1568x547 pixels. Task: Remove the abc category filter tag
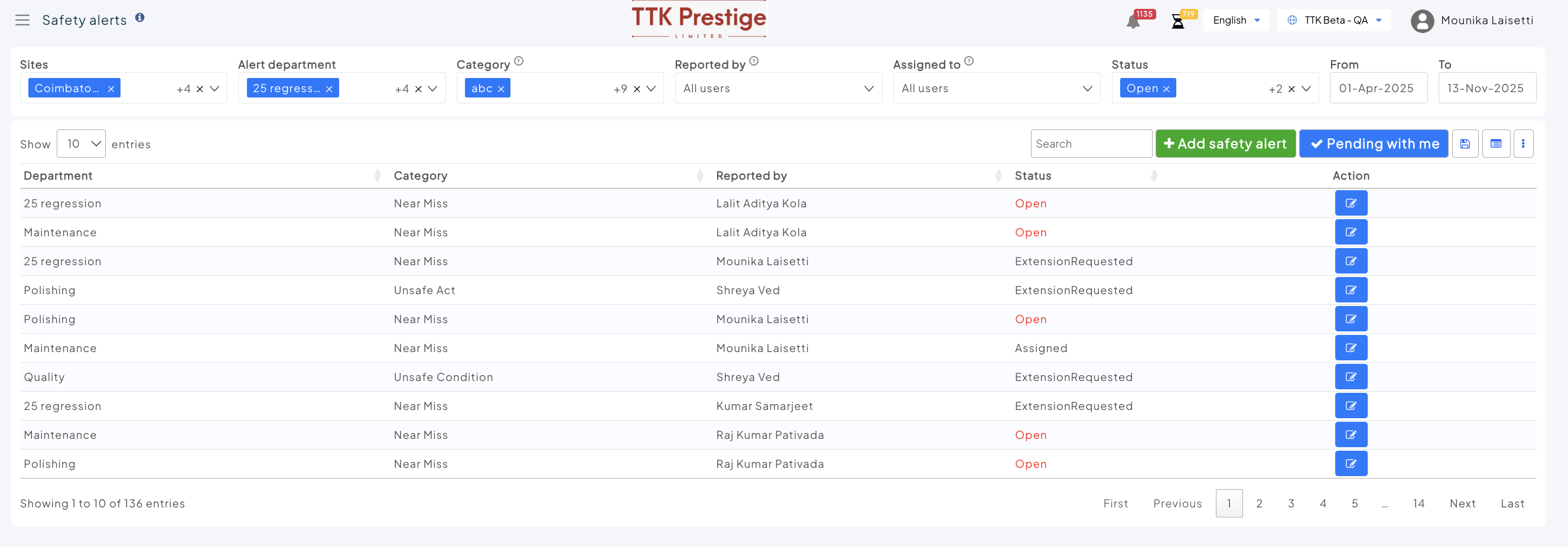click(x=501, y=89)
